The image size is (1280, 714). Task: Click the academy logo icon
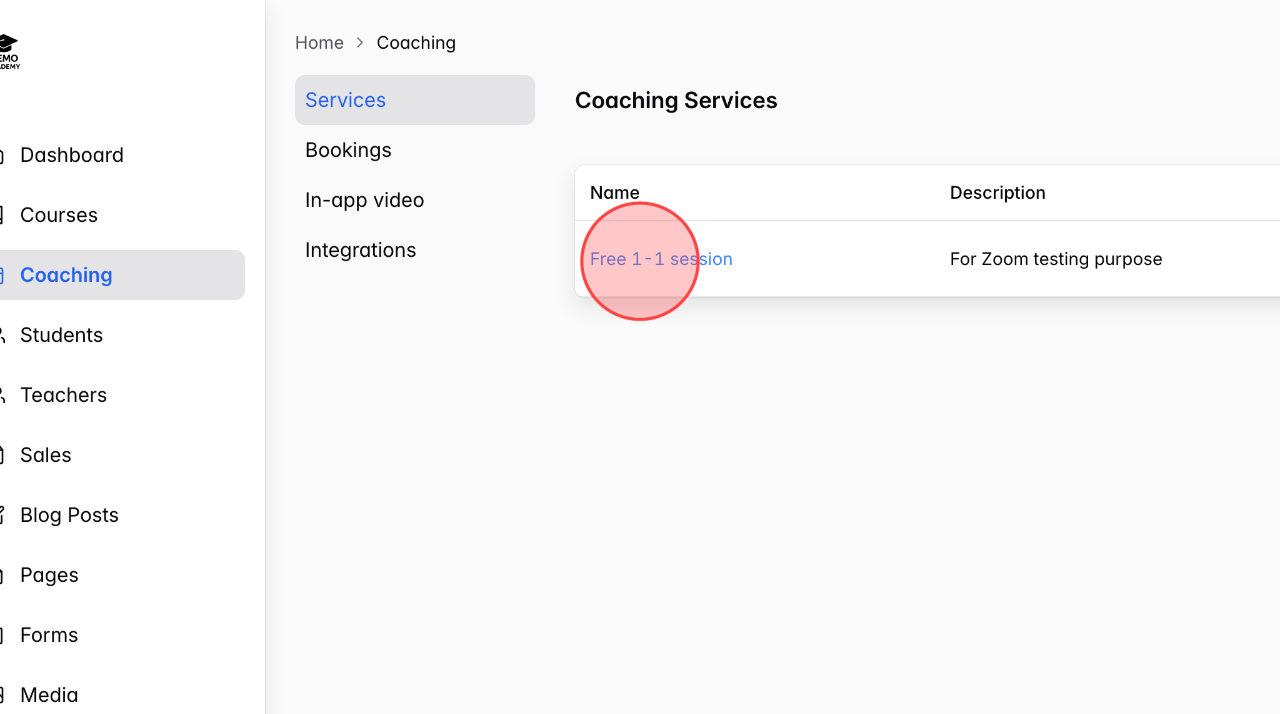click(x=8, y=51)
